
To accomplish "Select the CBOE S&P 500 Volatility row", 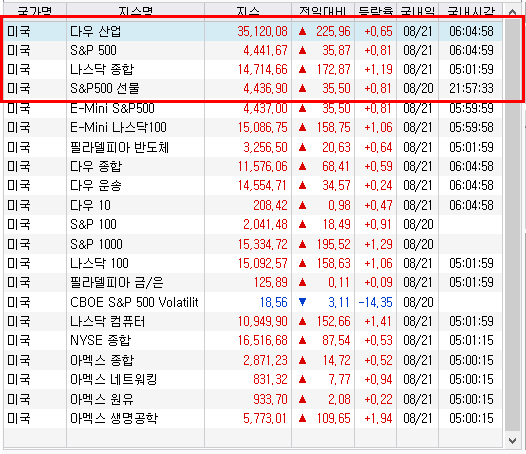I will point(253,302).
